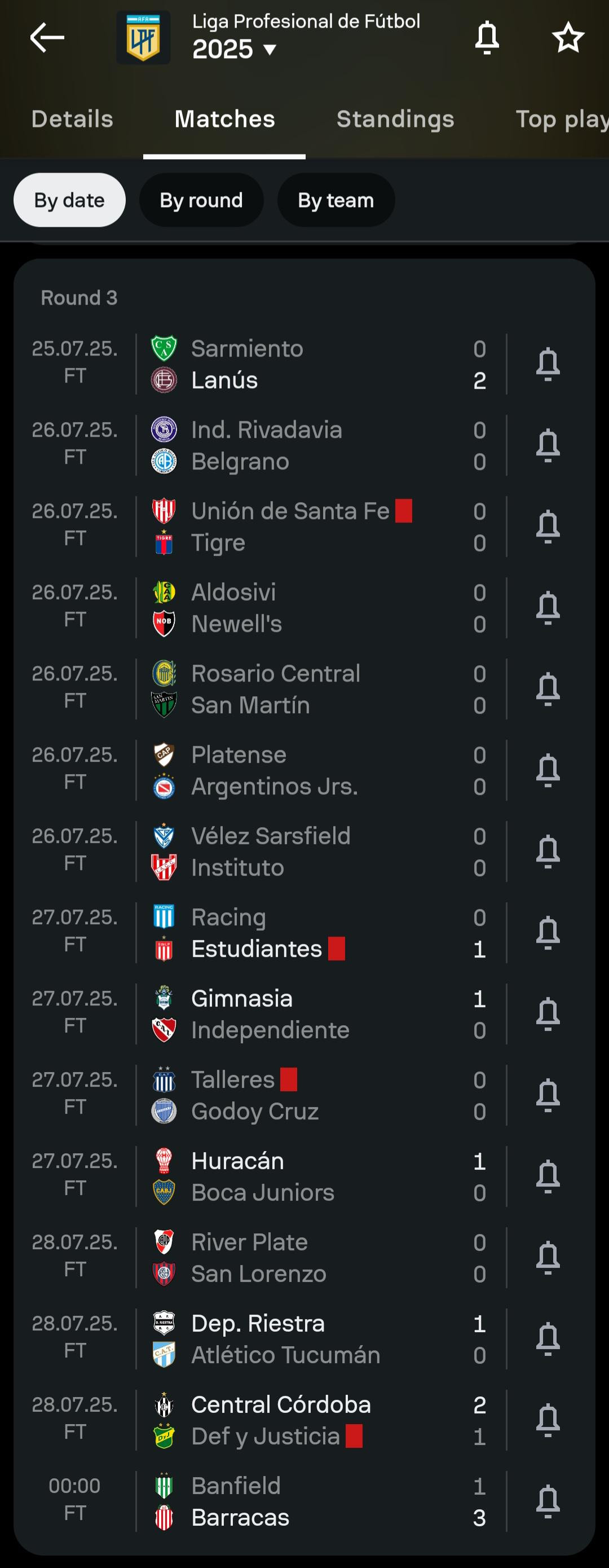Viewport: 609px width, 1568px height.
Task: Tap bell icon for Central Córdoba match
Action: pyautogui.click(x=548, y=1421)
